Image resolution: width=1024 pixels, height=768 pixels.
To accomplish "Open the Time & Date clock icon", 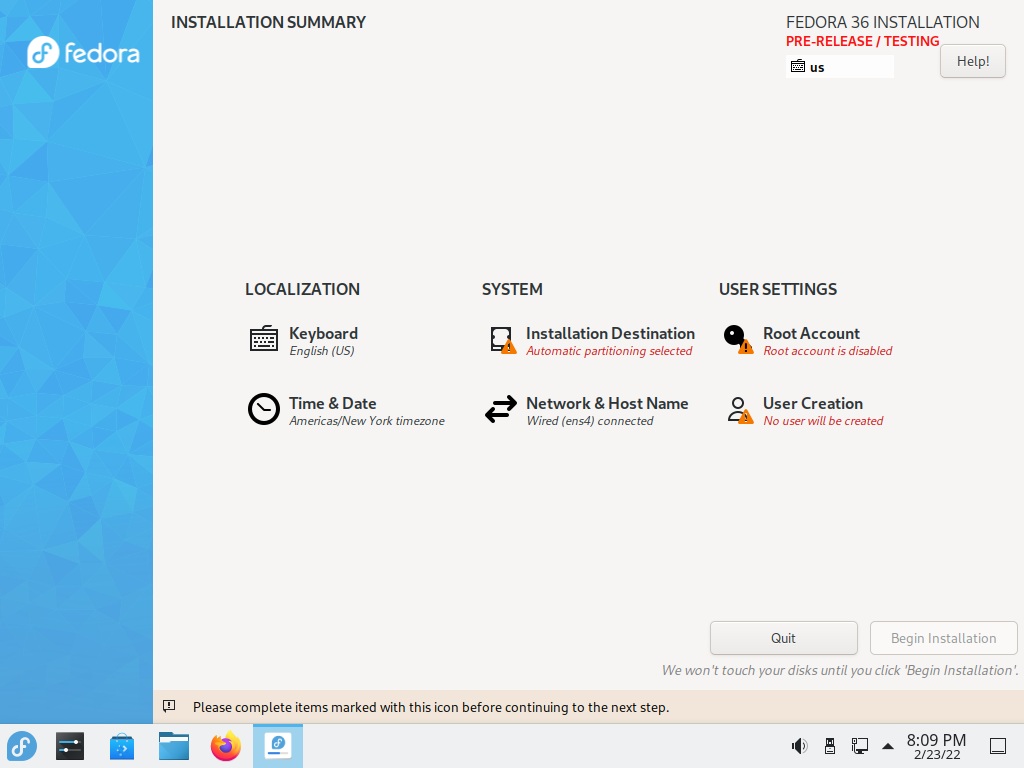I will (x=264, y=409).
